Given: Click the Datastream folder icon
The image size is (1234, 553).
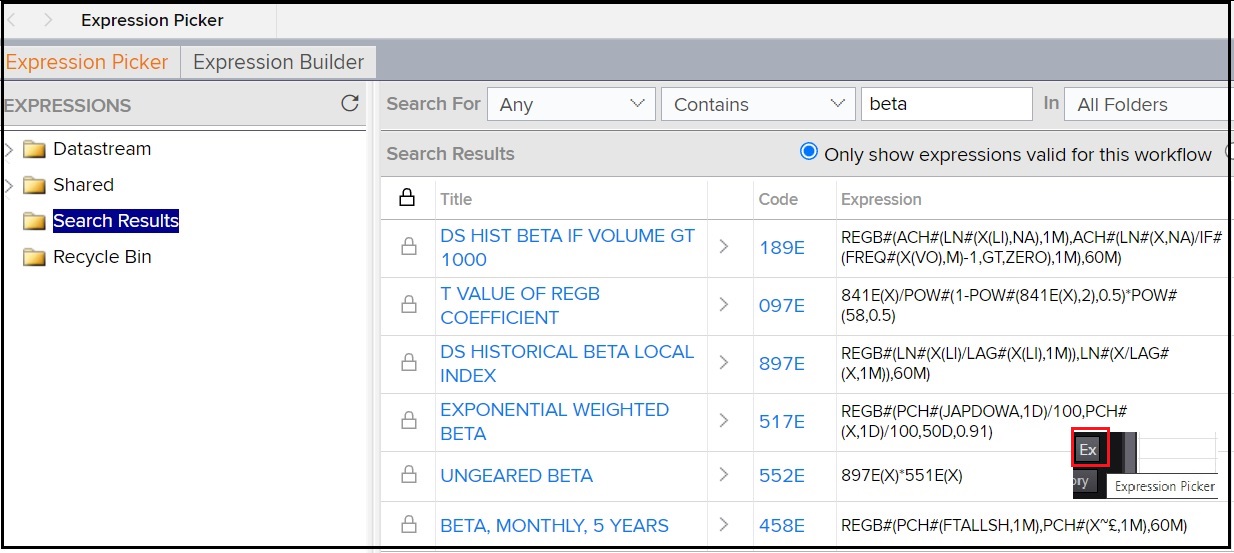Looking at the screenshot, I should (35, 150).
